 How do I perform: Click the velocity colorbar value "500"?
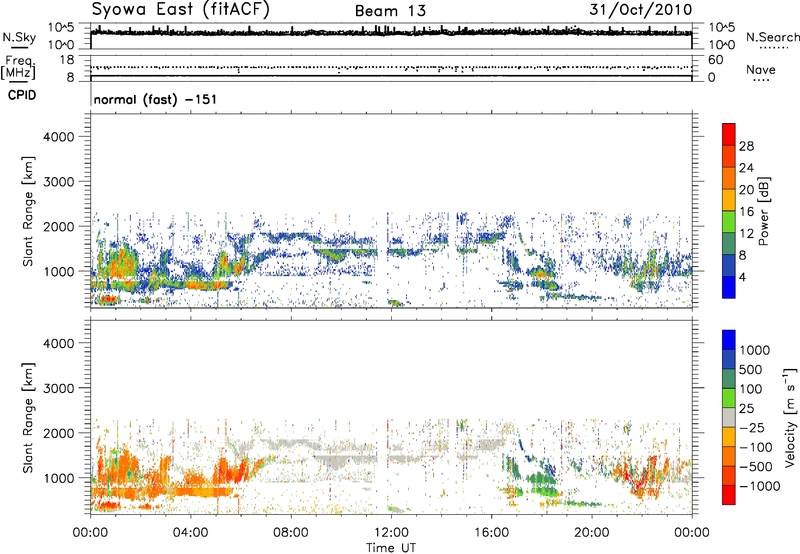pyautogui.click(x=751, y=370)
